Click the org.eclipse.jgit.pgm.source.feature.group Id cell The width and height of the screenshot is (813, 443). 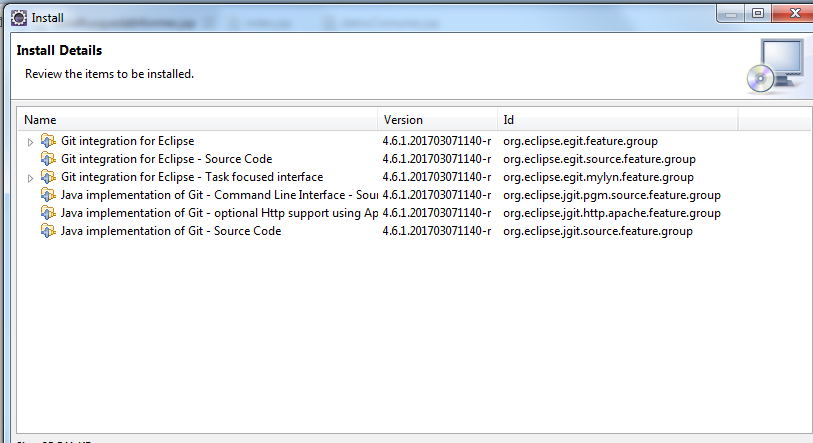[x=611, y=195]
